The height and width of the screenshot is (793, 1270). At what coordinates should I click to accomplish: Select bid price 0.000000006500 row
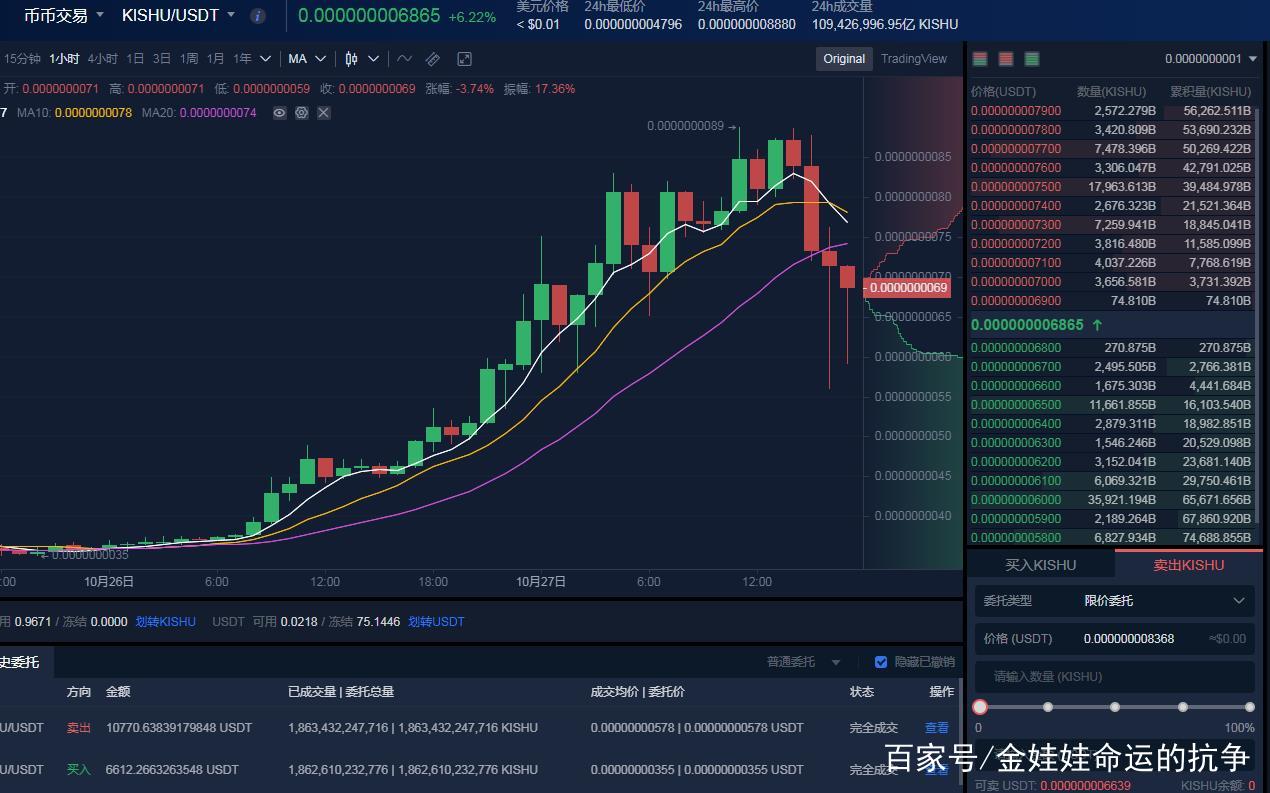[1111, 405]
